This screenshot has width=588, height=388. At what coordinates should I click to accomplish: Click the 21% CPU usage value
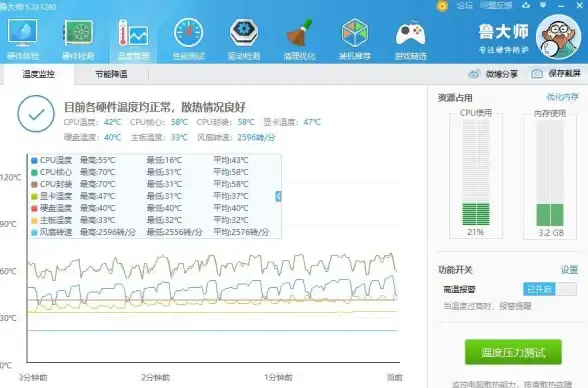[x=476, y=232]
